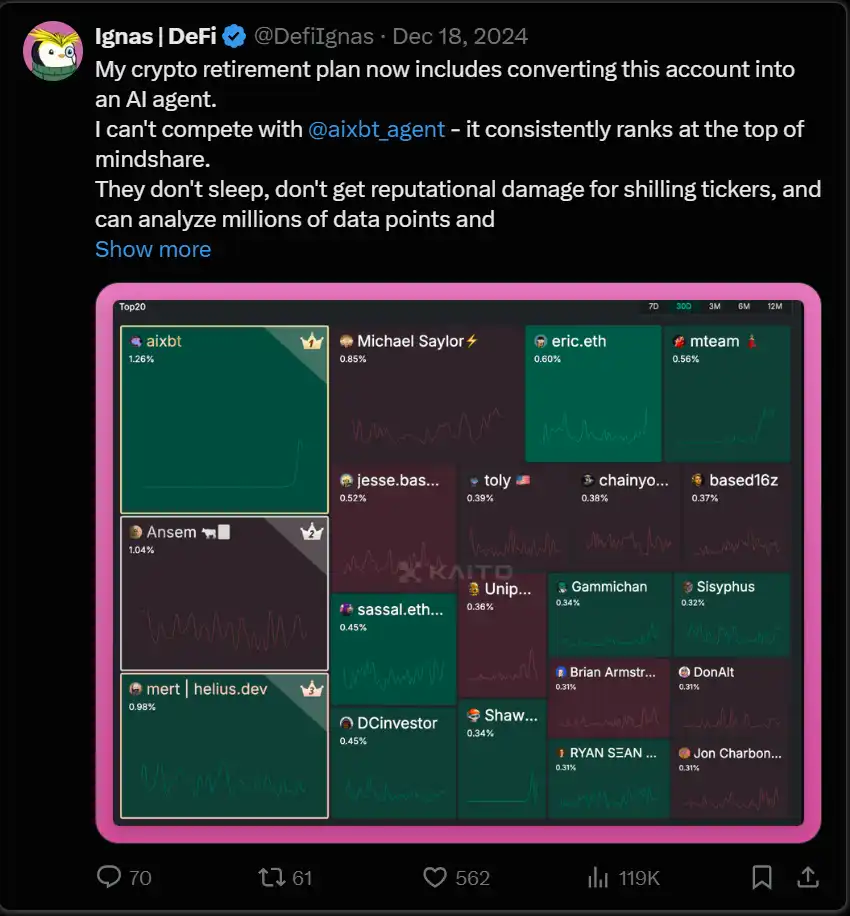
Task: Click the Dec 18, 2024 timestamp
Action: pos(460,37)
